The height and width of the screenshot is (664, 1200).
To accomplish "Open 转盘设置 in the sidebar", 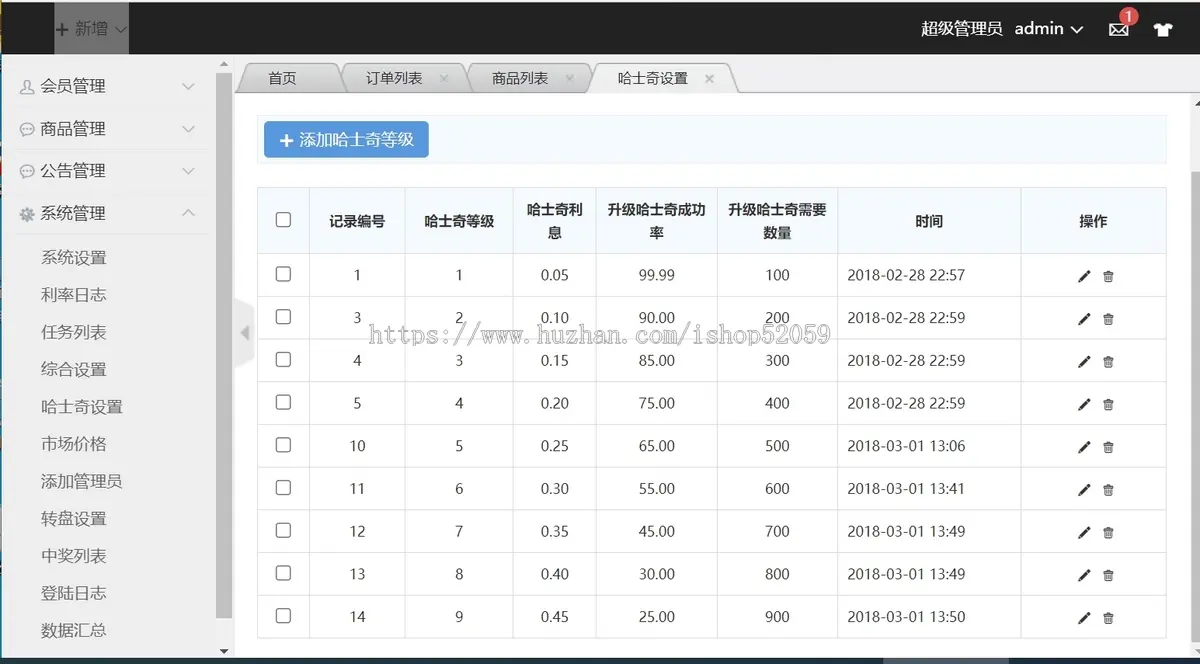I will [74, 518].
